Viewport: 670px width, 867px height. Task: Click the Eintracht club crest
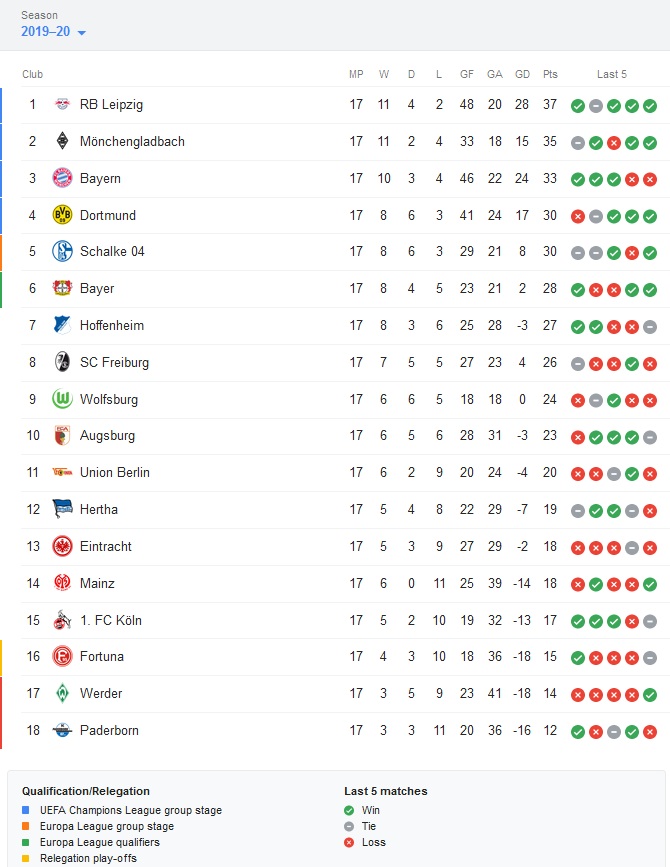62,546
